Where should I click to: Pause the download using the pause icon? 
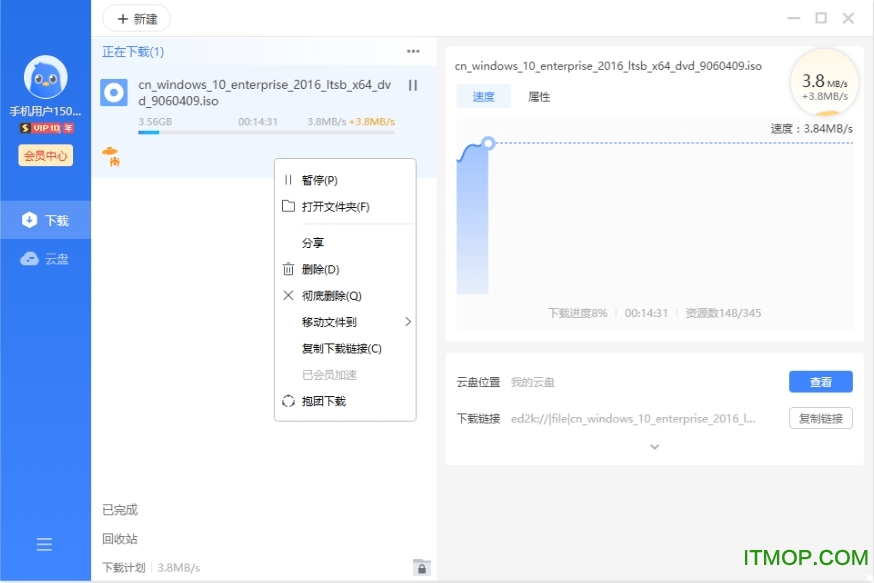click(x=413, y=86)
